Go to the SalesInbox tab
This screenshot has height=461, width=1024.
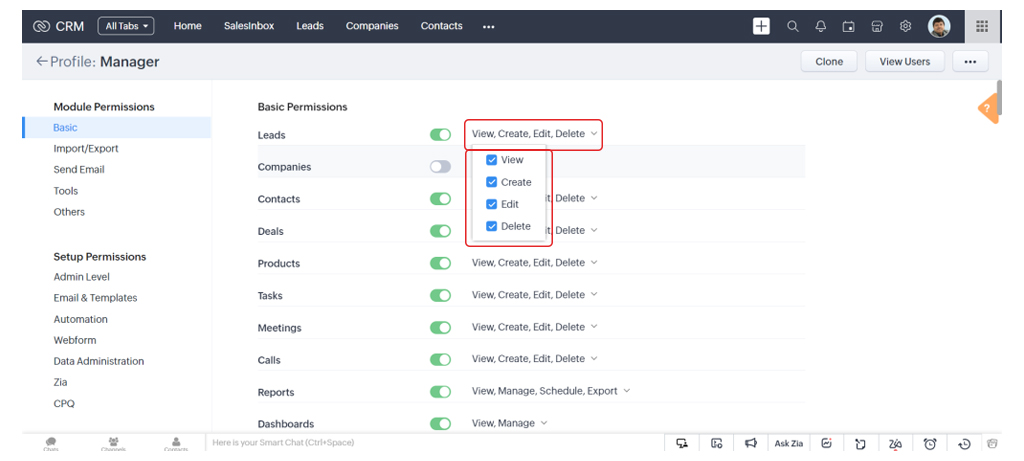(x=249, y=26)
